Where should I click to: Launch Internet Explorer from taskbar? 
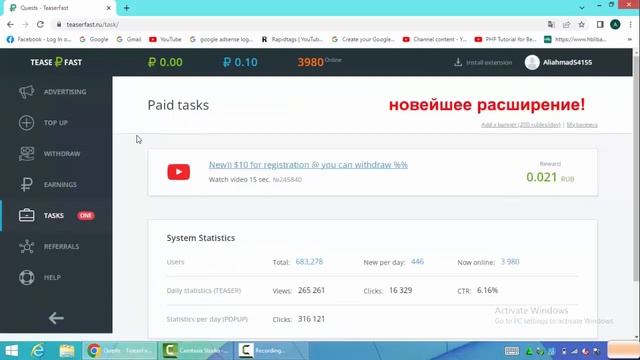coord(38,351)
